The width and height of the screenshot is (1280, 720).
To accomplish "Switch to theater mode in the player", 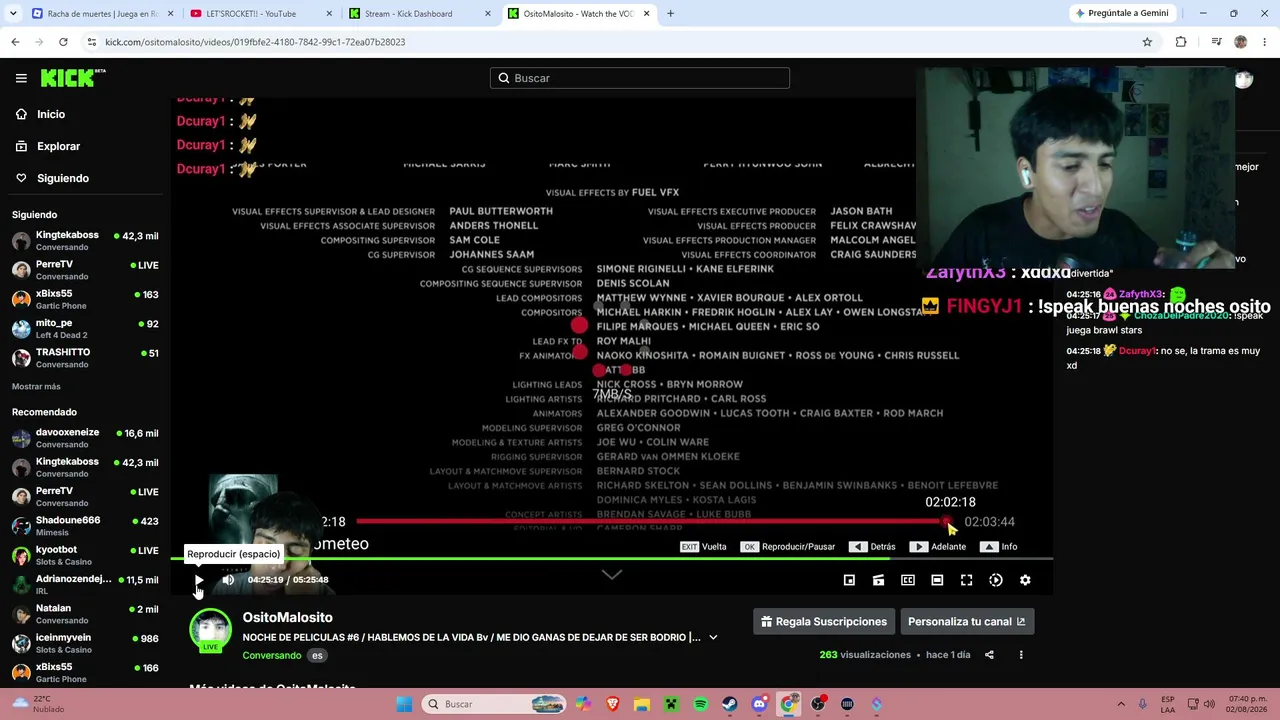I will [x=937, y=580].
